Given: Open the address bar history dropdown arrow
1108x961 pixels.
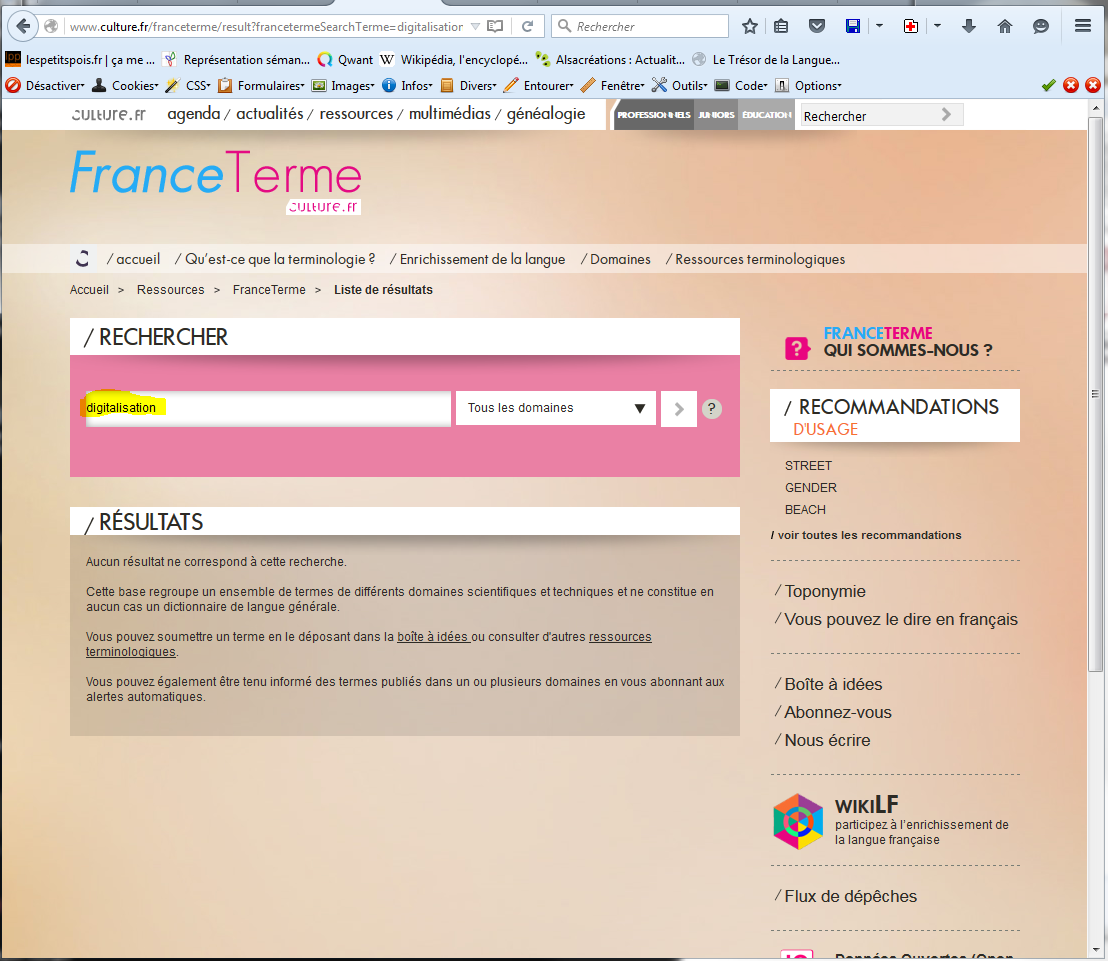Looking at the screenshot, I should pos(476,26).
